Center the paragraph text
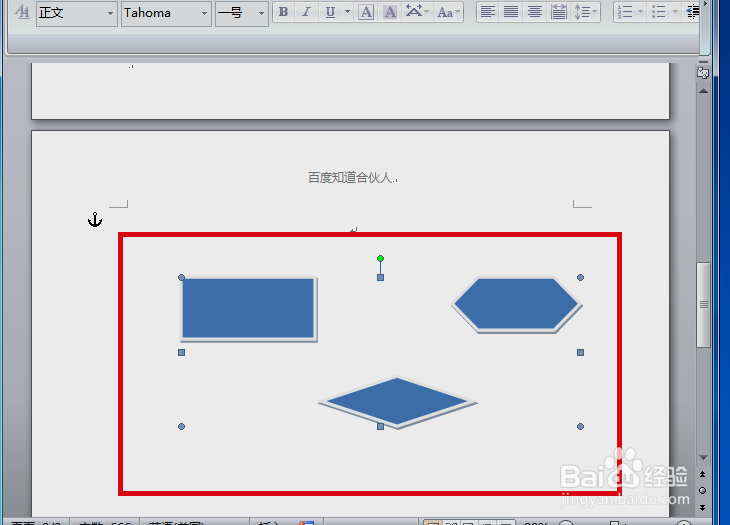This screenshot has height=525, width=730. point(534,12)
